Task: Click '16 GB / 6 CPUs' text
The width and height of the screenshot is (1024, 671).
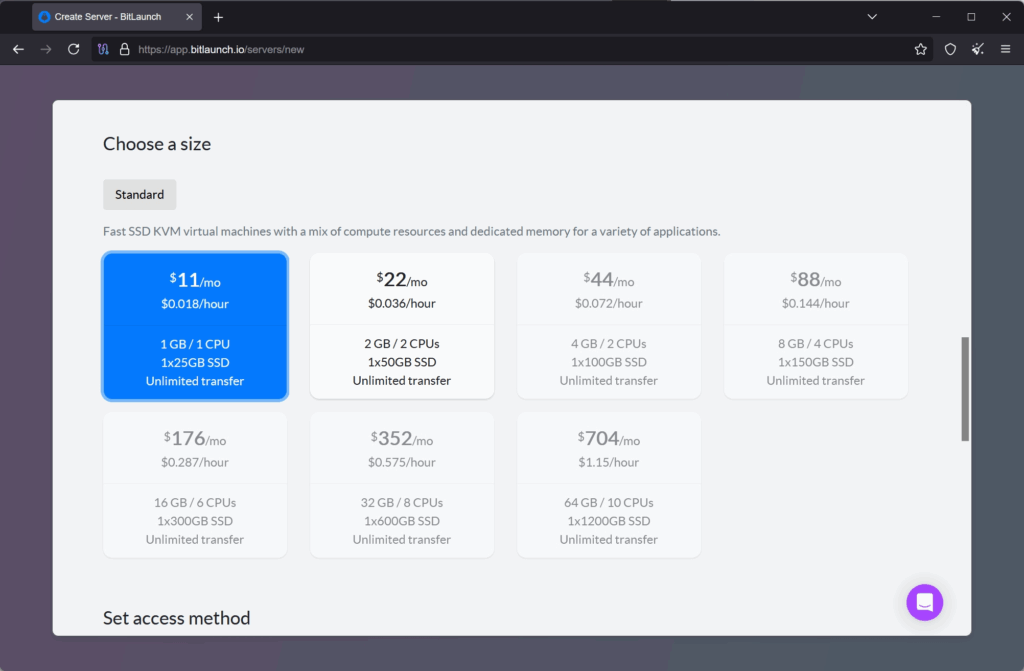Action: point(195,502)
